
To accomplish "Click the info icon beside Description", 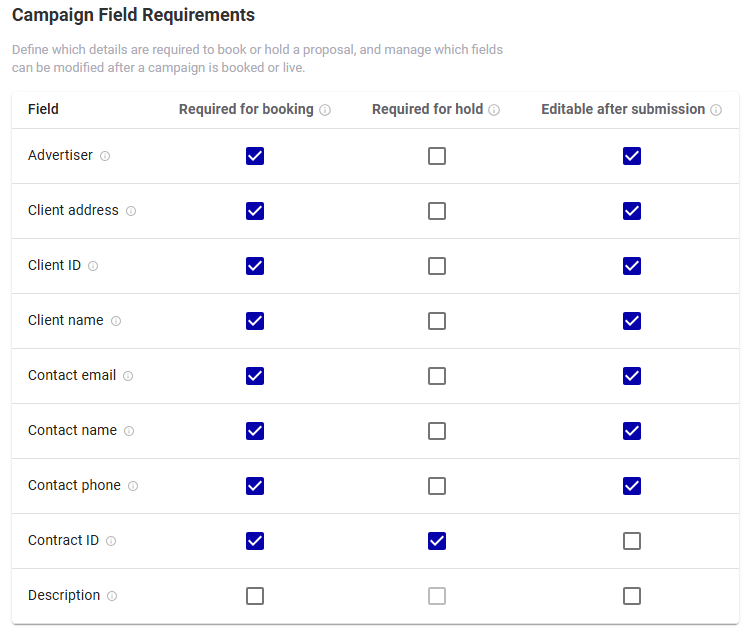I will coord(112,596).
